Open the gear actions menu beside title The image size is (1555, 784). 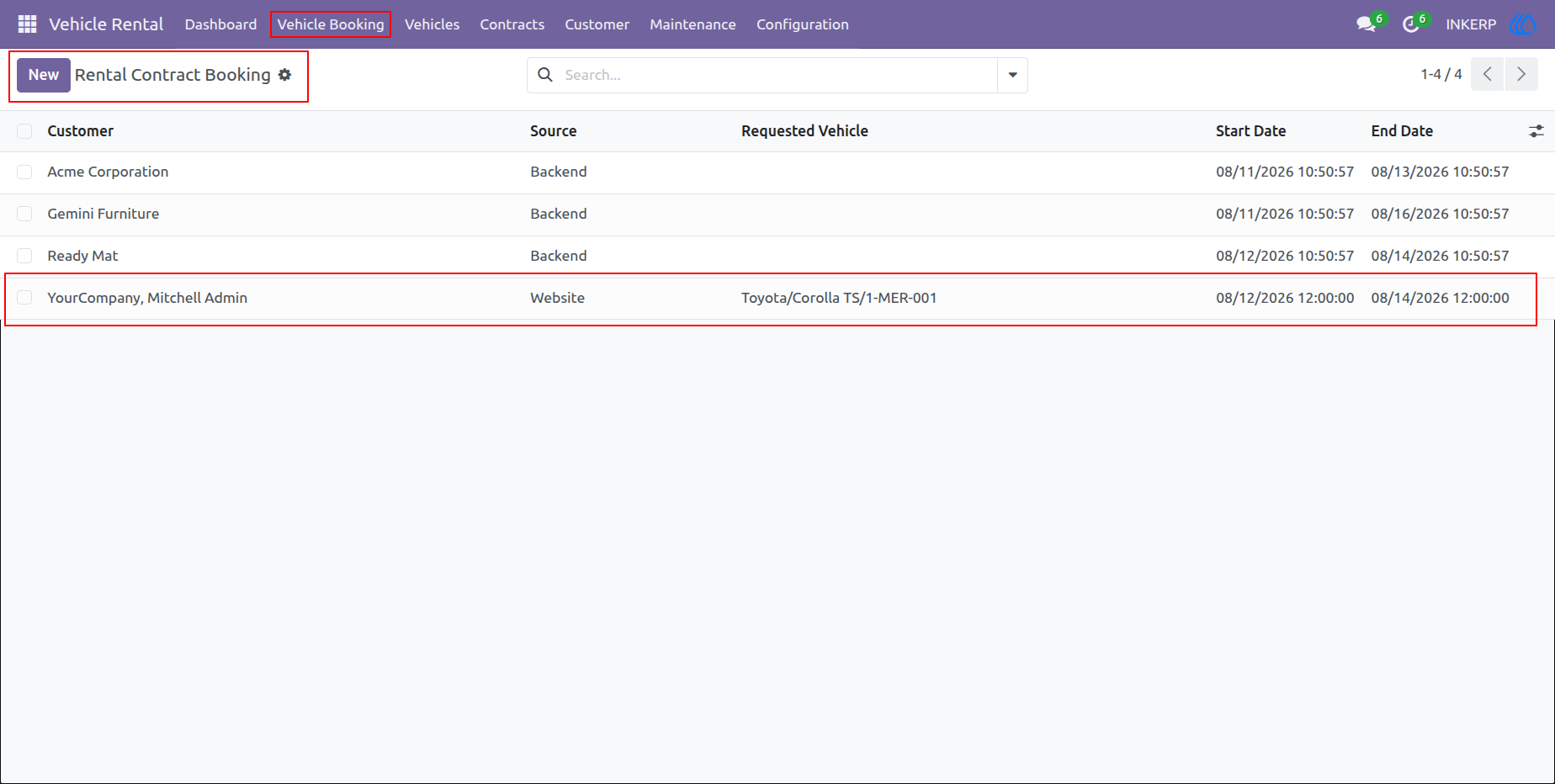point(285,75)
